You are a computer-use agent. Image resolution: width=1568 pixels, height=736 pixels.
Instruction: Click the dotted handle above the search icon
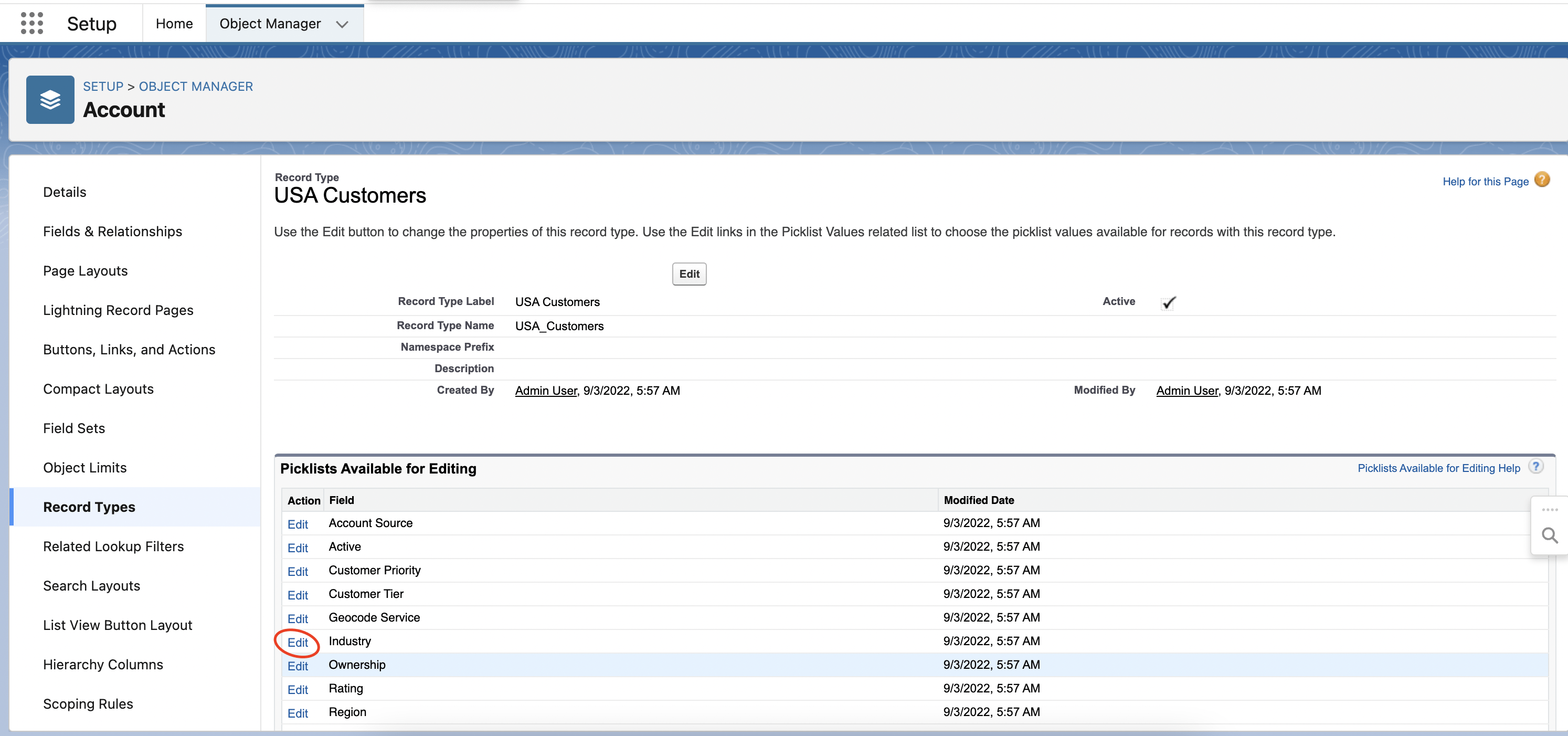tap(1549, 510)
